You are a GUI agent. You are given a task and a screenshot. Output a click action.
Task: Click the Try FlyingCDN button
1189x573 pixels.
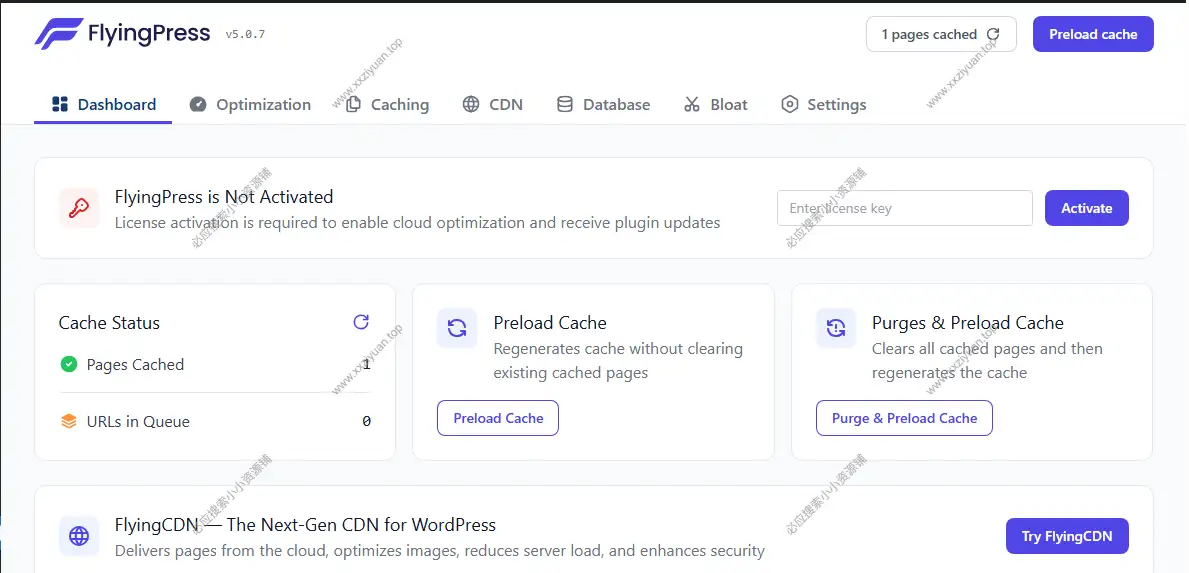pyautogui.click(x=1066, y=536)
